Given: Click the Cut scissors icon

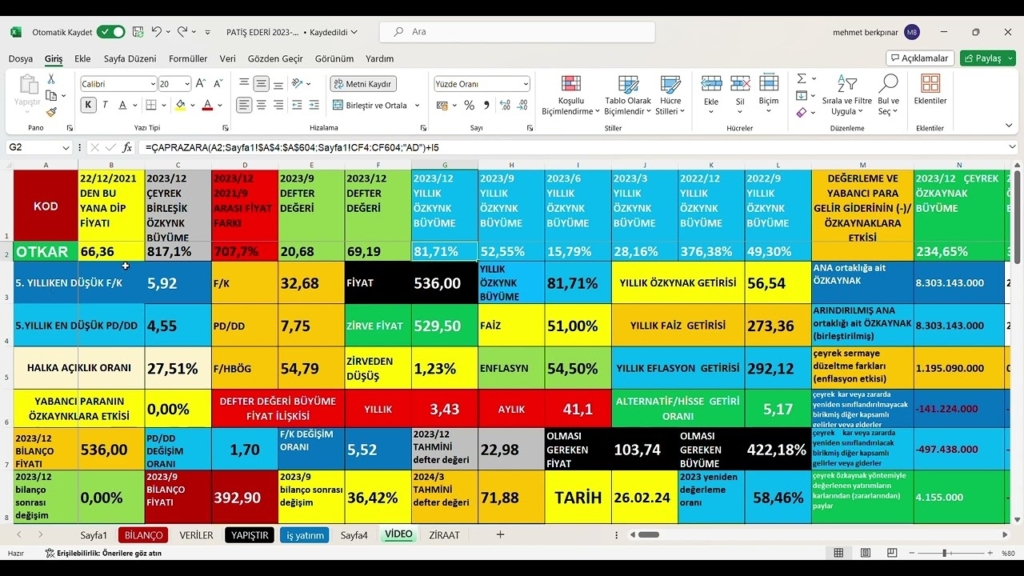Looking at the screenshot, I should pyautogui.click(x=51, y=79).
